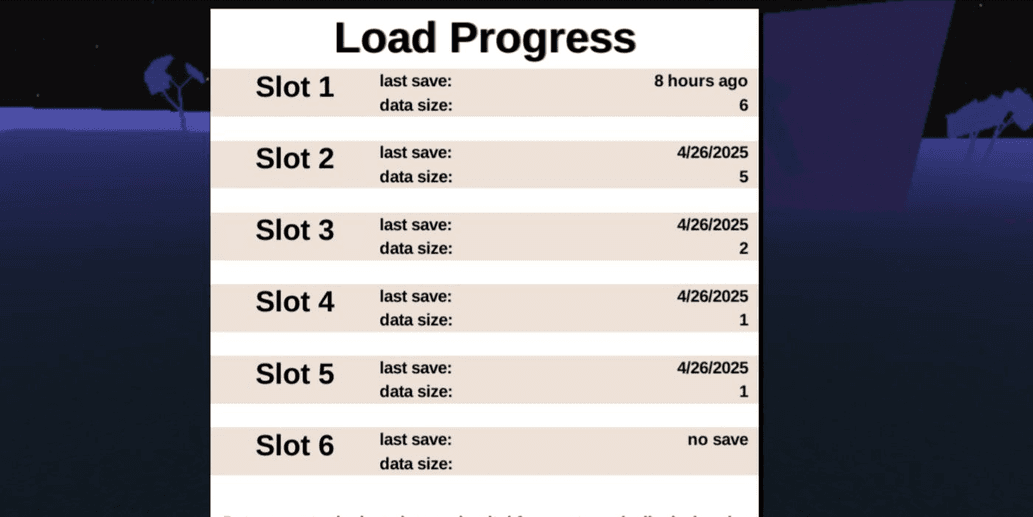The image size is (1033, 517).
Task: Click Slot 6's 'no save' text
Action: click(717, 439)
